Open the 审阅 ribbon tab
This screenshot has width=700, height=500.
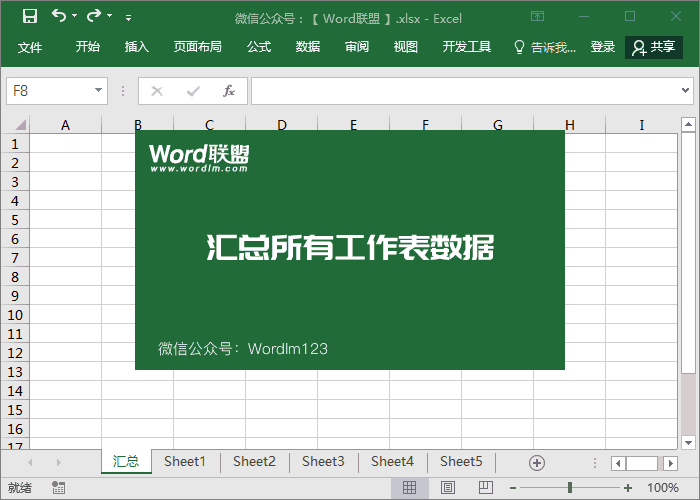pos(357,47)
